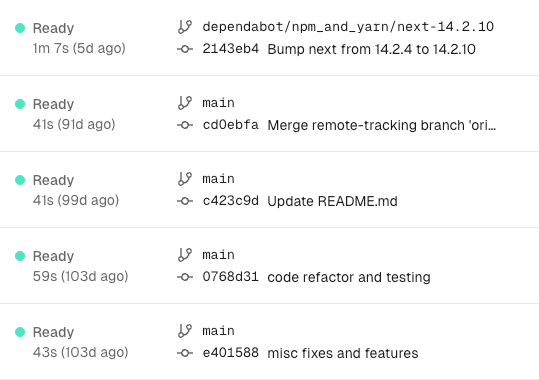Open 'Bump next from 14.2.4 to 14.2.10' commit
The height and width of the screenshot is (380, 539).
pyautogui.click(x=371, y=49)
